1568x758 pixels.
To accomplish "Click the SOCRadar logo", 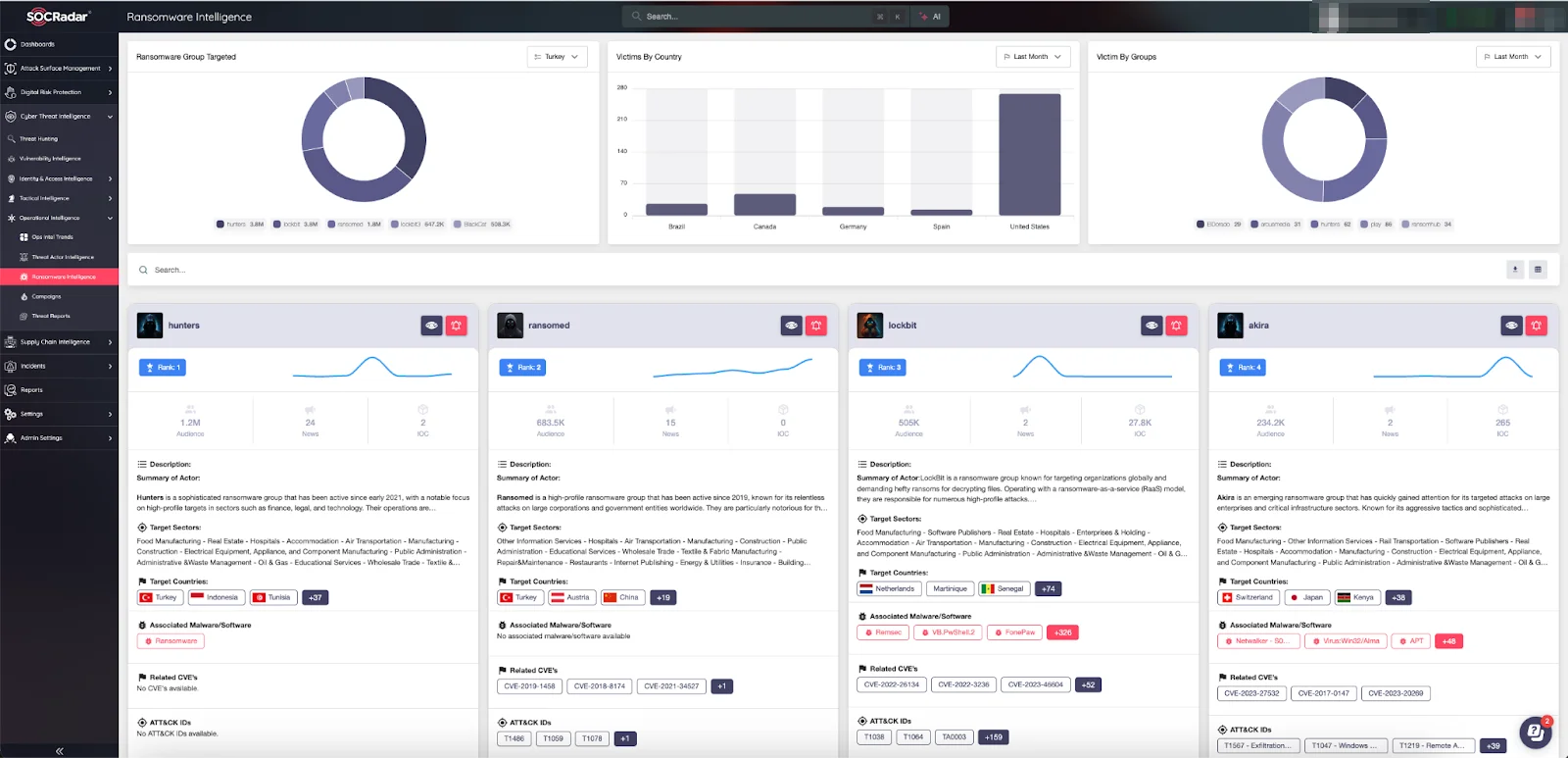I will click(58, 16).
